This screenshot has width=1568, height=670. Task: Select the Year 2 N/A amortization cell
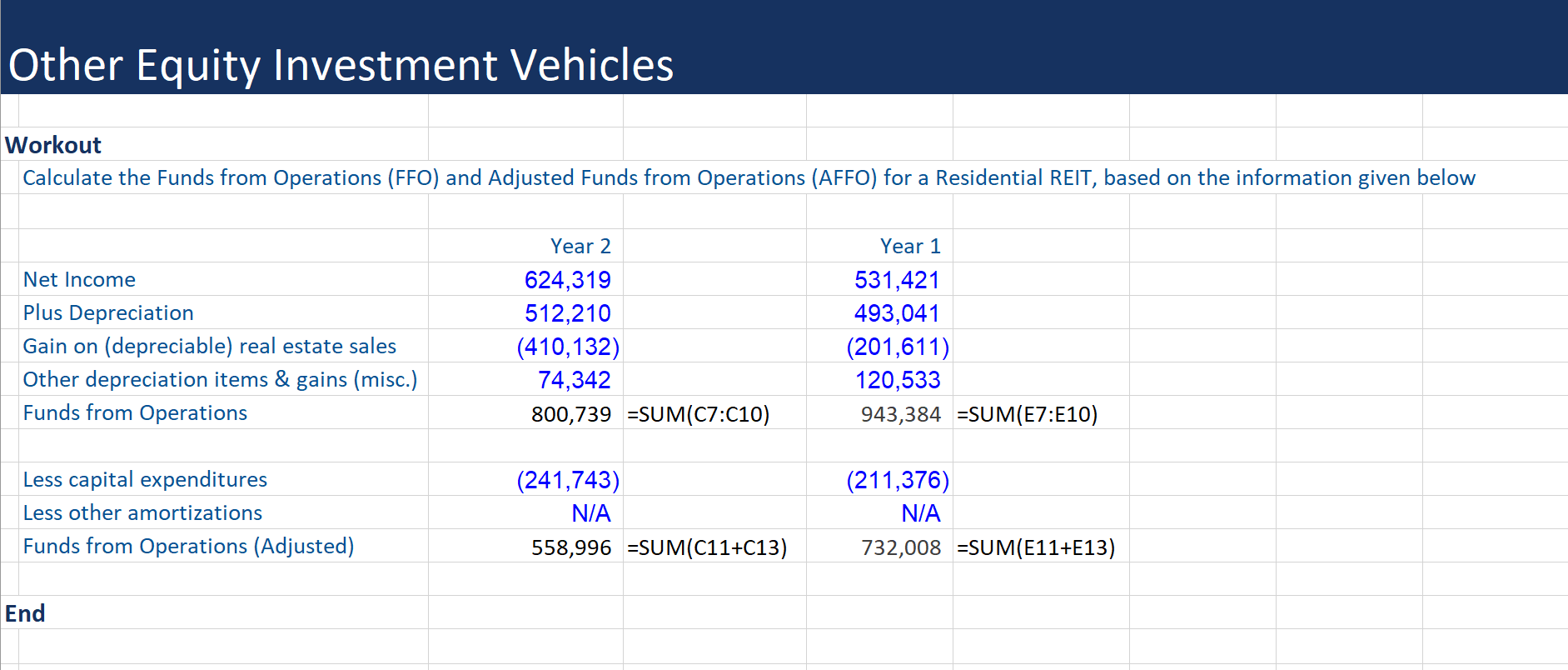[591, 513]
